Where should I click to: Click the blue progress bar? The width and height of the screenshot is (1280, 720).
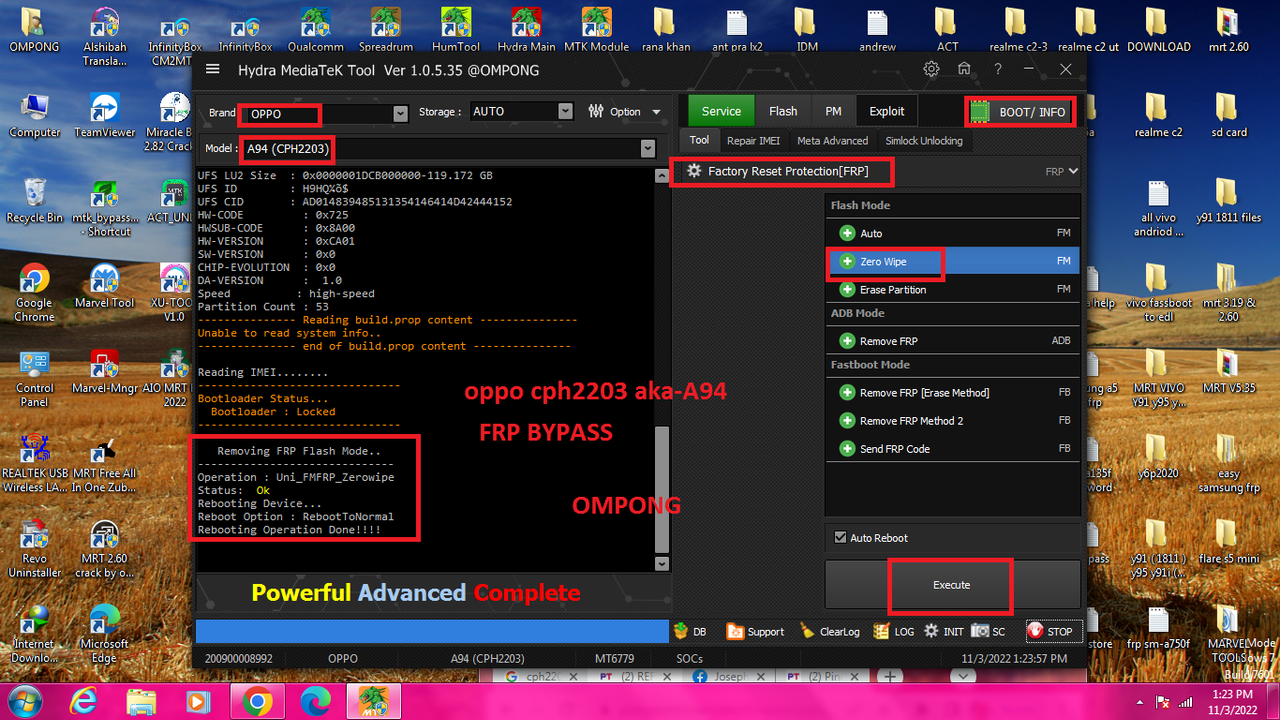431,631
